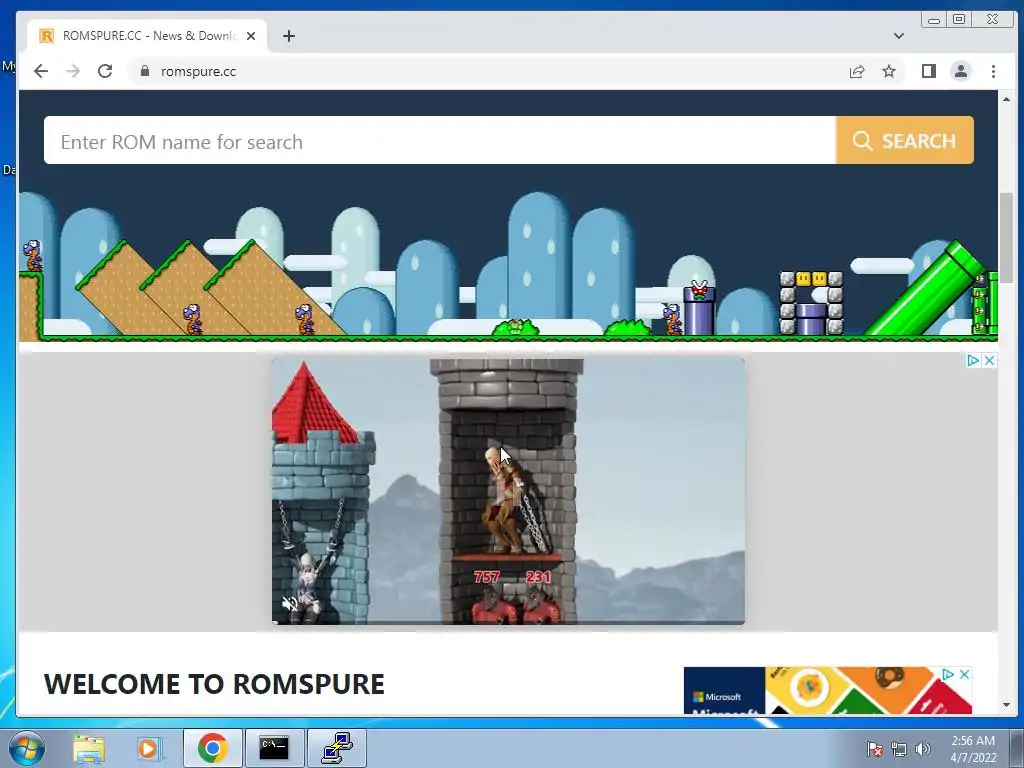The width and height of the screenshot is (1024, 768).
Task: Open Windows Explorer from the taskbar
Action: point(89,748)
